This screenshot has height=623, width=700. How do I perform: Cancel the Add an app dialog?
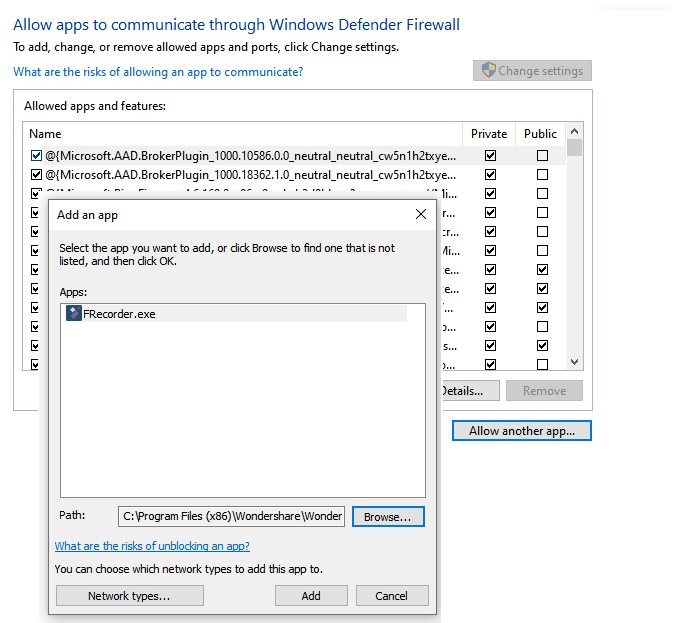(x=392, y=596)
